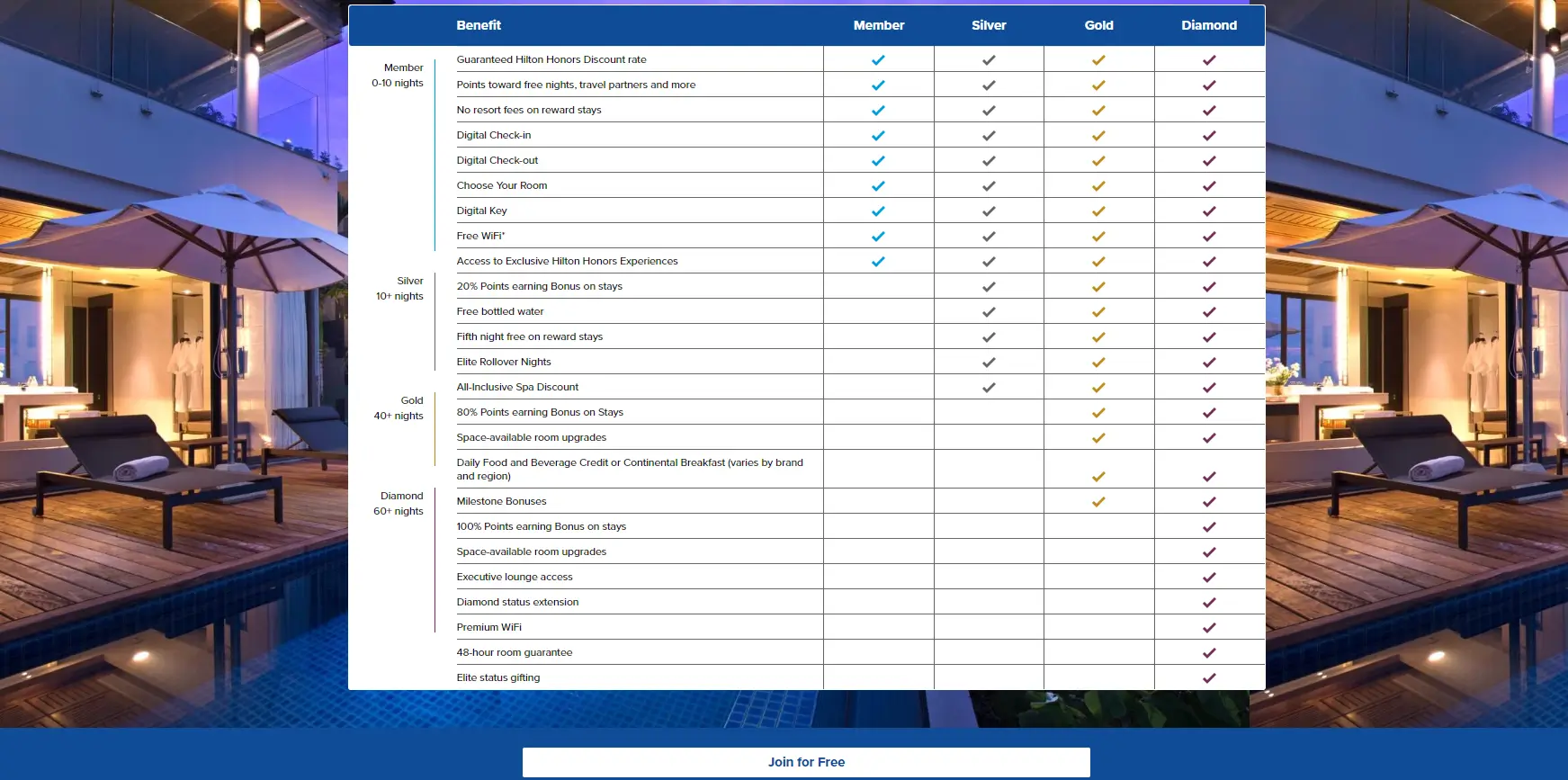Click the Free bottled water benefit text

(500, 311)
